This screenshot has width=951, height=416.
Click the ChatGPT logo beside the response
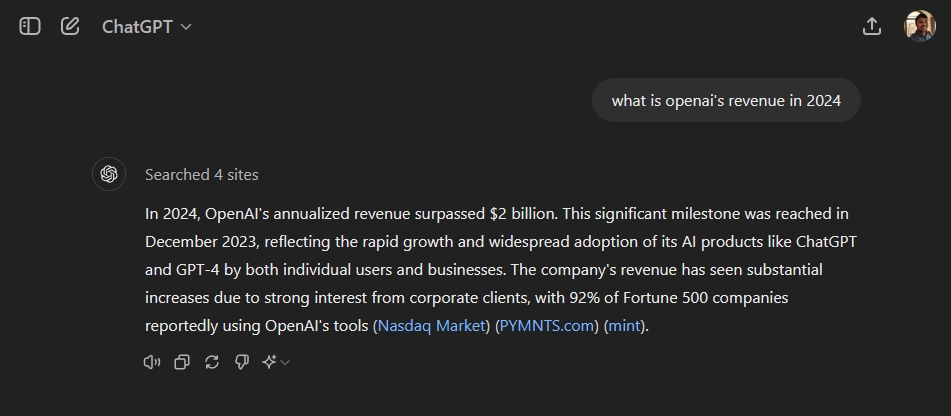(x=109, y=174)
